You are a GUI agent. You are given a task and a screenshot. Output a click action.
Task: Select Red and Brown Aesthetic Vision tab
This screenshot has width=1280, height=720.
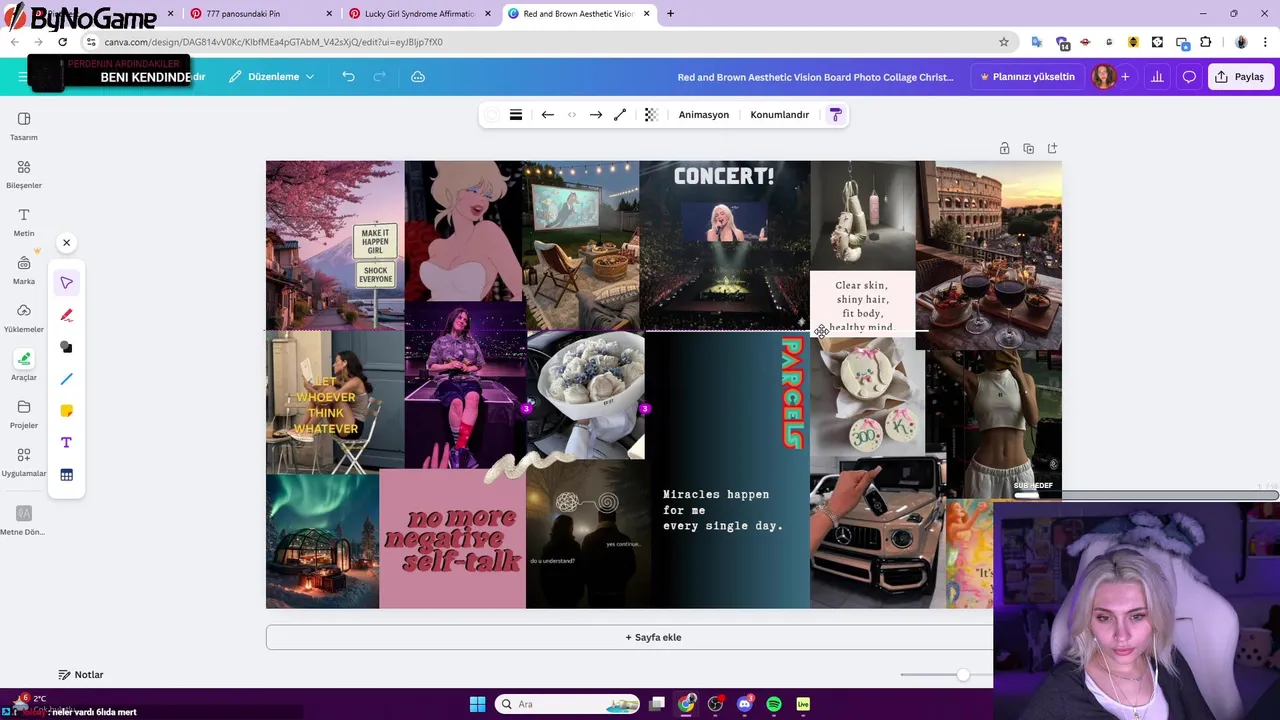(x=580, y=14)
